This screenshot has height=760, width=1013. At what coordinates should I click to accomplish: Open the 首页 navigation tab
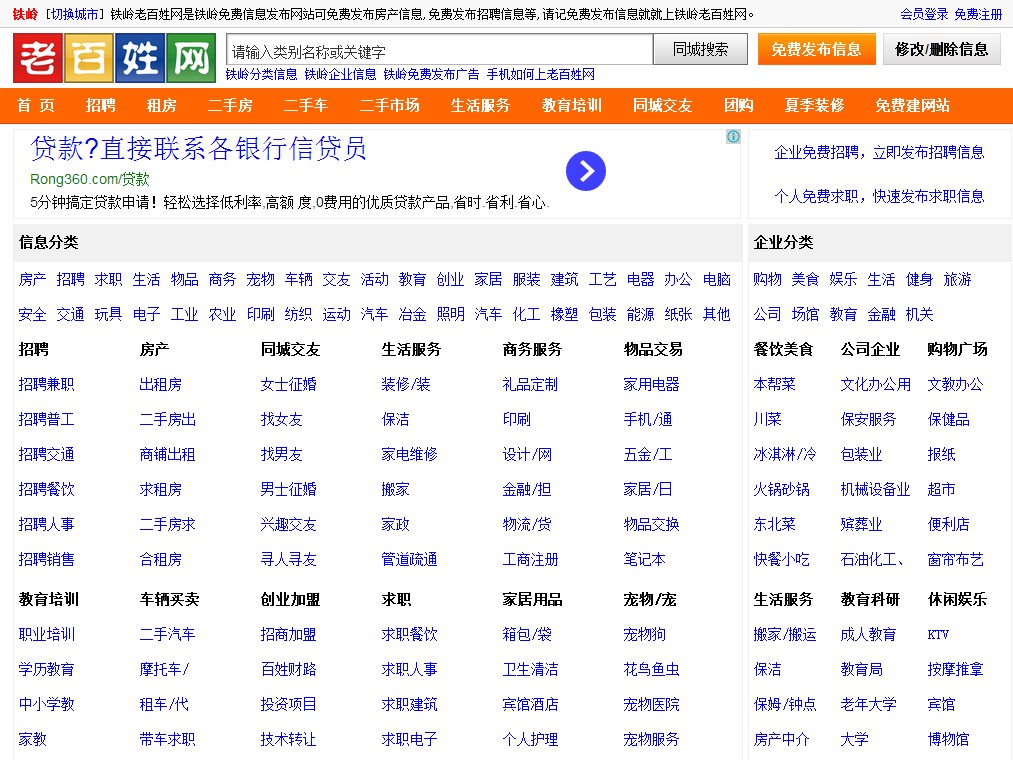[x=36, y=105]
